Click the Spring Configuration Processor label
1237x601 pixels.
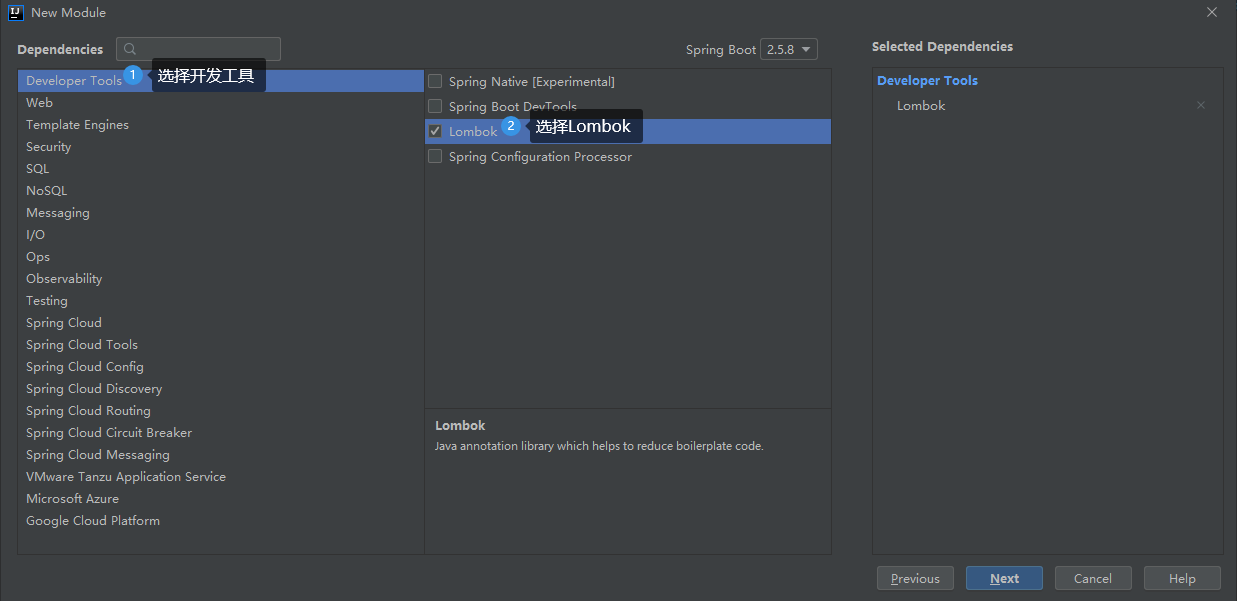540,156
